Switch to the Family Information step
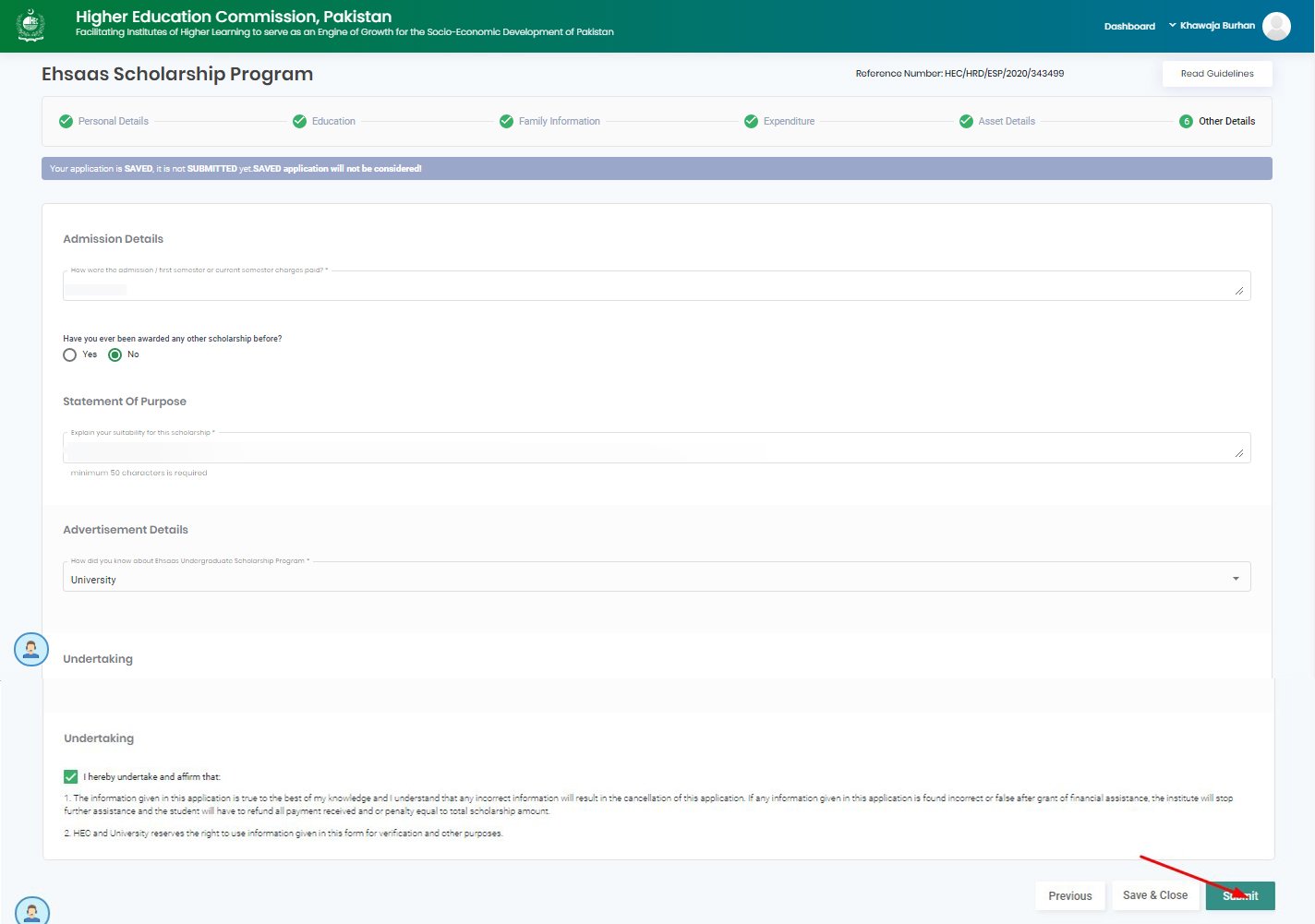This screenshot has height=924, width=1315. pyautogui.click(x=549, y=121)
